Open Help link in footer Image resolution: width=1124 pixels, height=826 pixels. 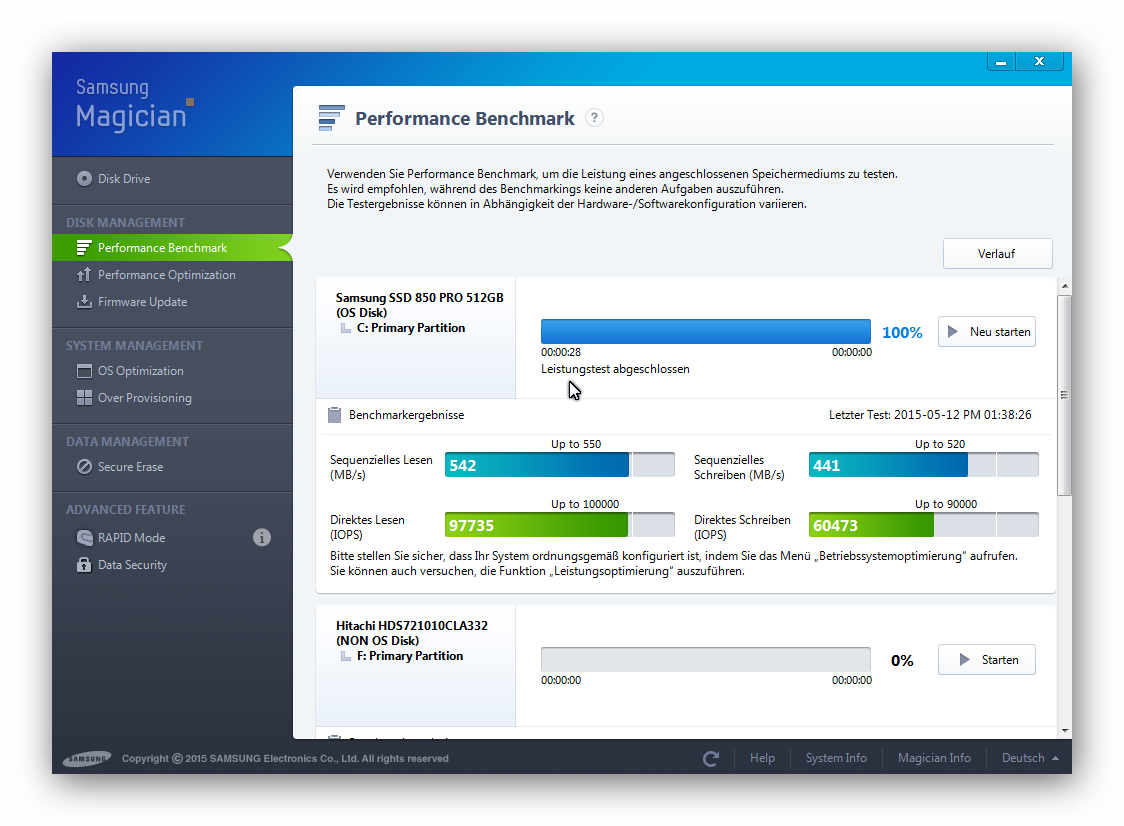(x=762, y=758)
